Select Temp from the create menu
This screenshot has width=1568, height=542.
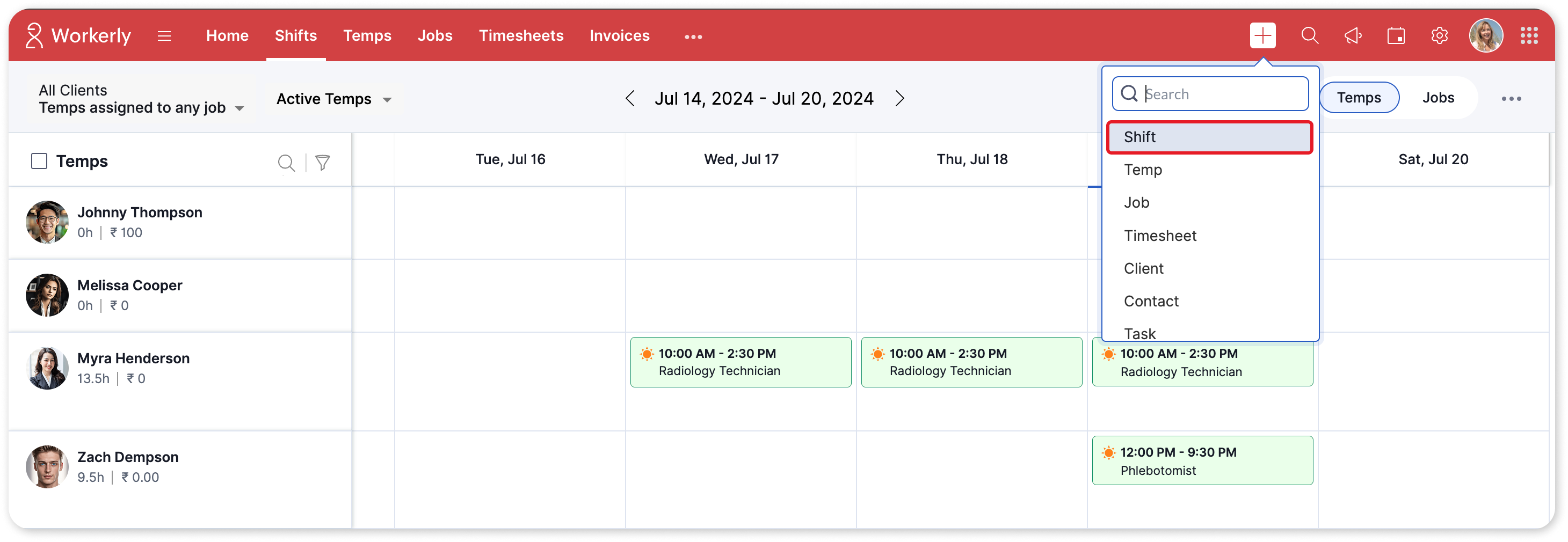click(x=1209, y=170)
